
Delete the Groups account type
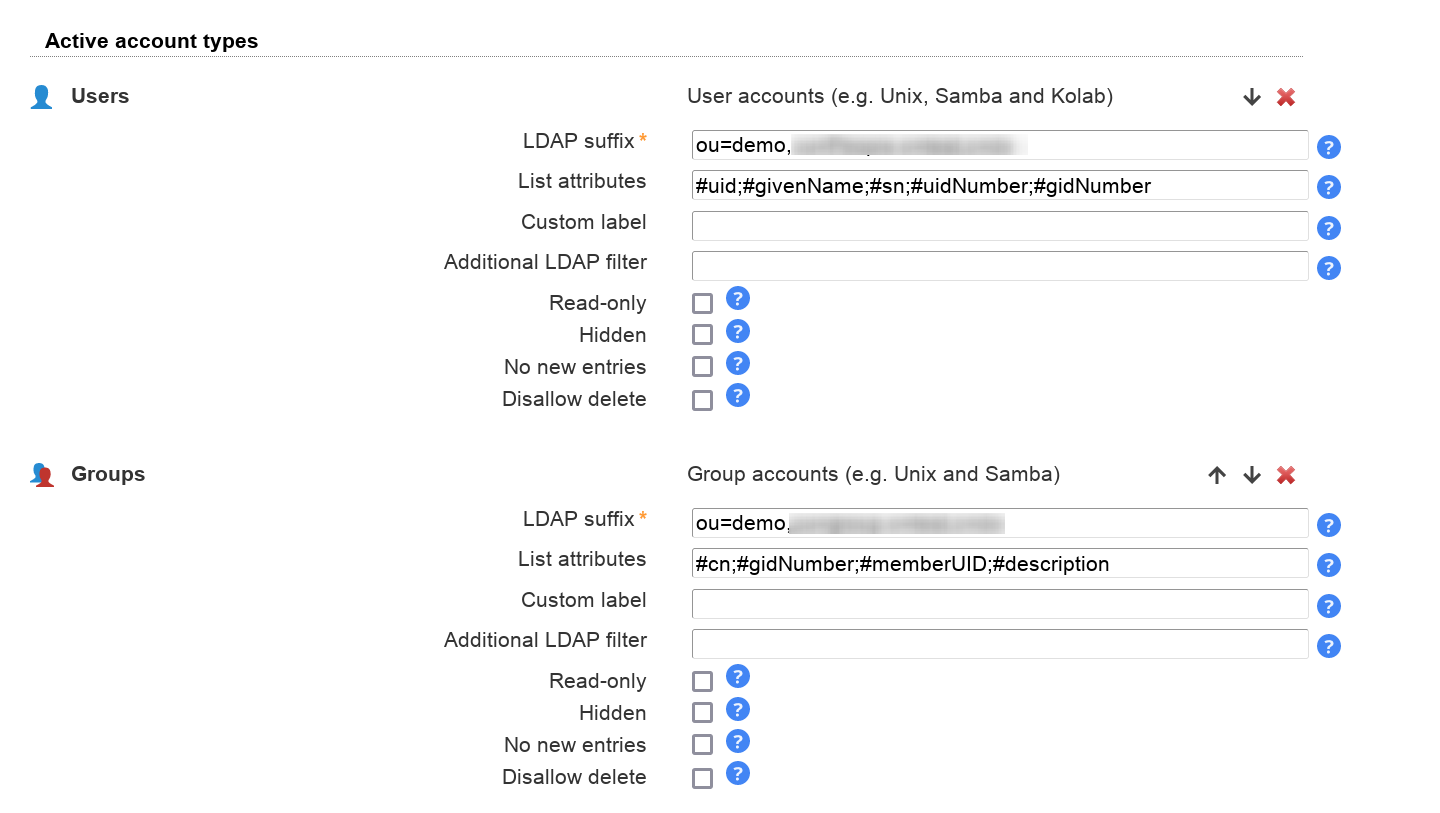pyautogui.click(x=1286, y=475)
